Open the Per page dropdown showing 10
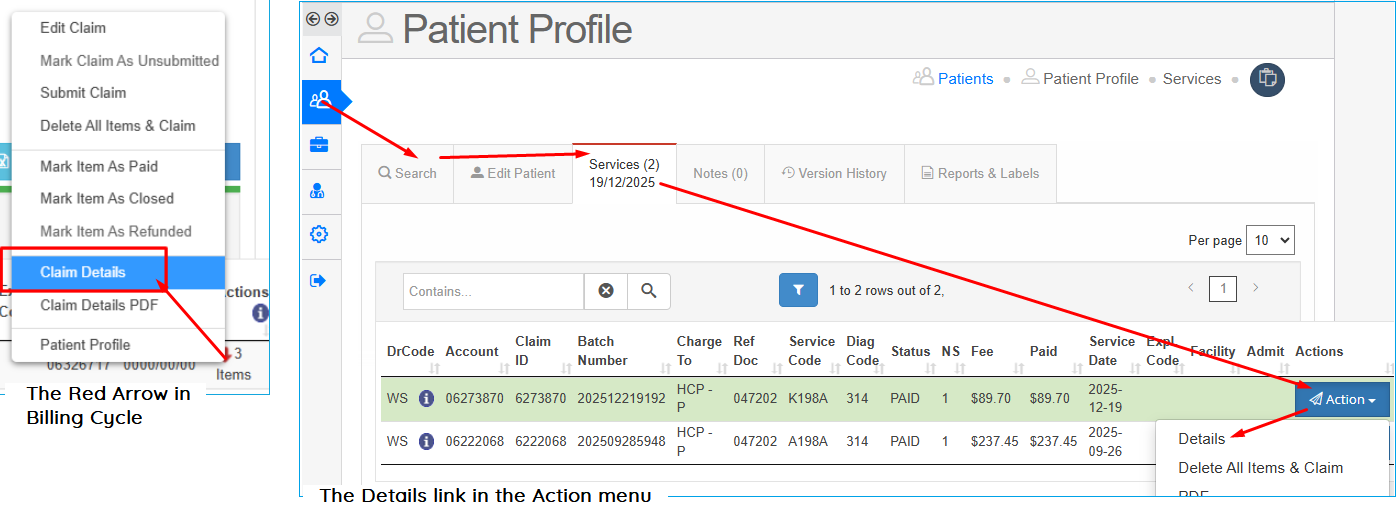The height and width of the screenshot is (515, 1398). pyautogui.click(x=1271, y=240)
